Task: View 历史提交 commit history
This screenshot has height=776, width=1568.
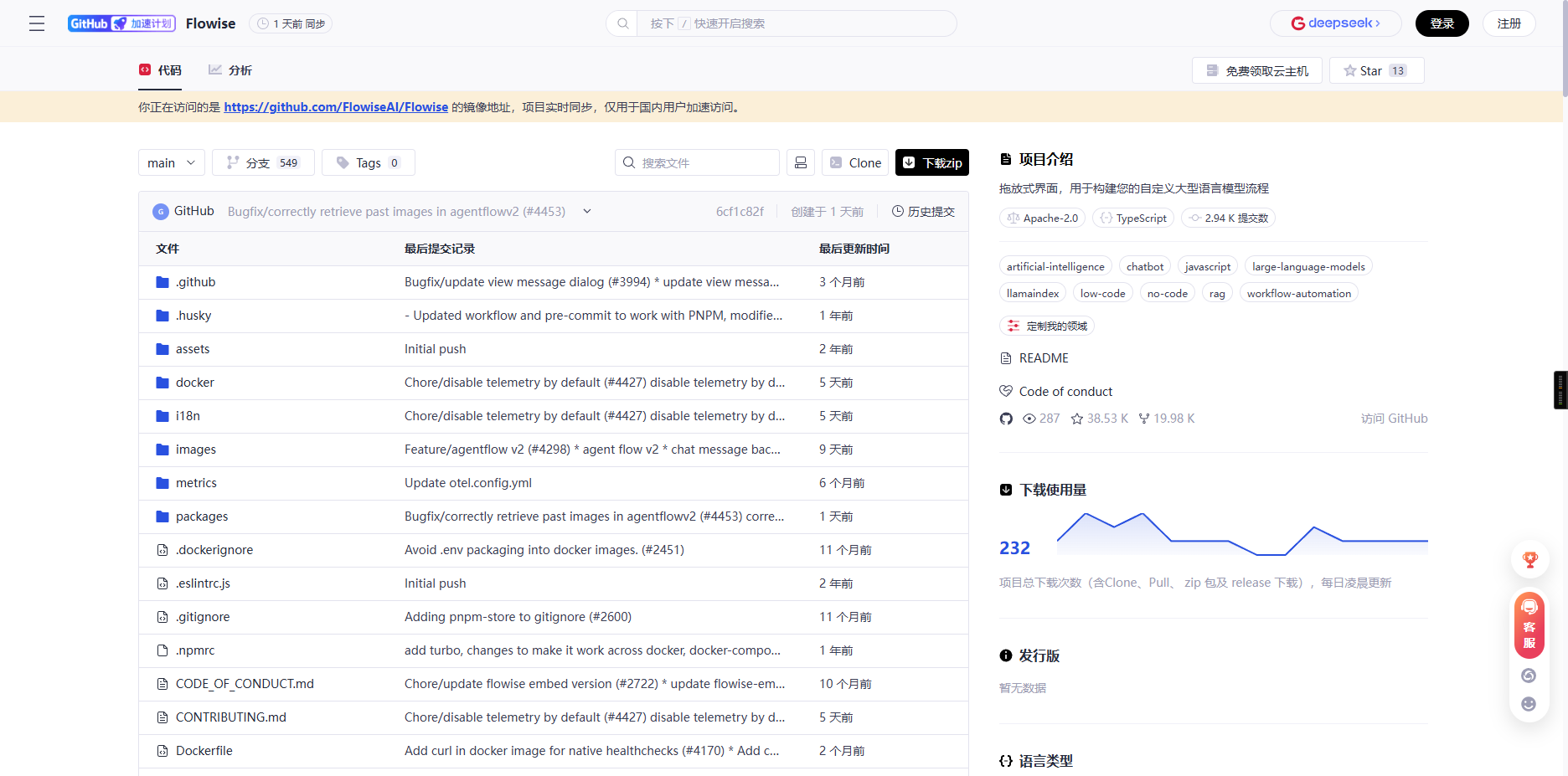Action: [x=923, y=212]
